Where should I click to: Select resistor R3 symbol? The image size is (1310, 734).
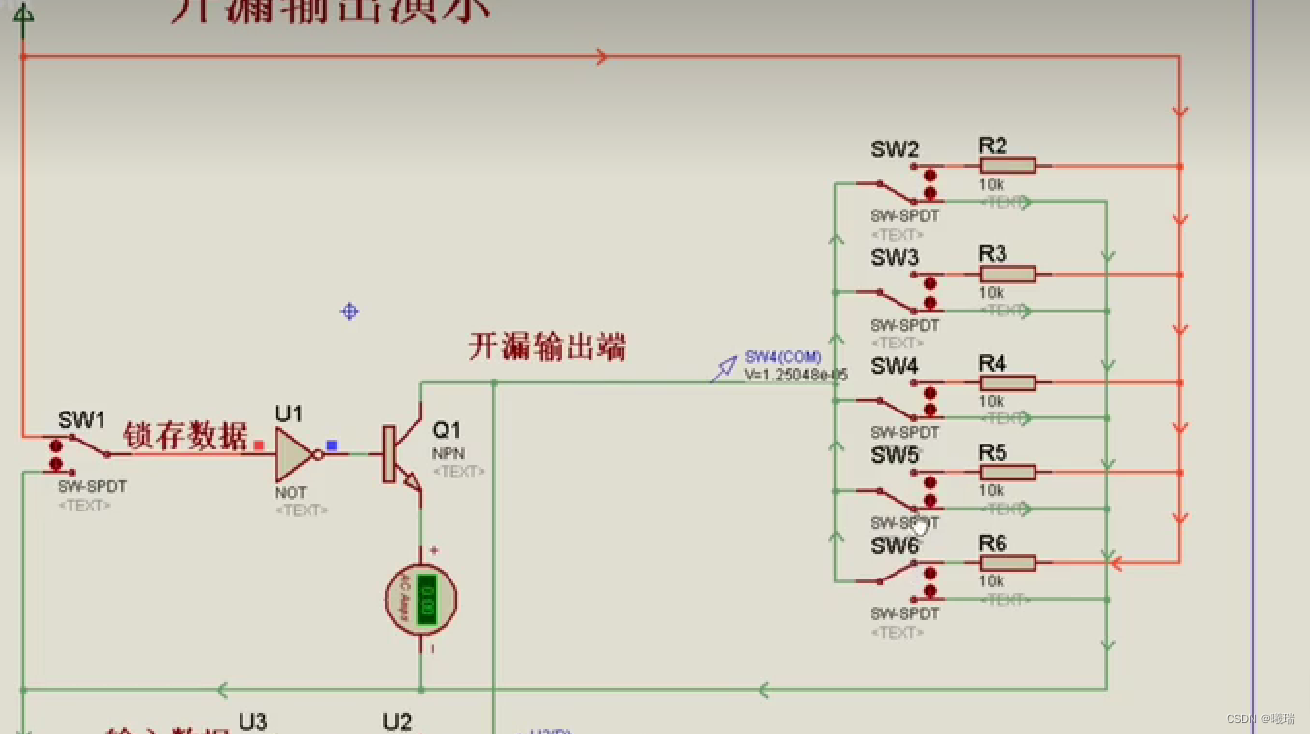pos(1007,274)
